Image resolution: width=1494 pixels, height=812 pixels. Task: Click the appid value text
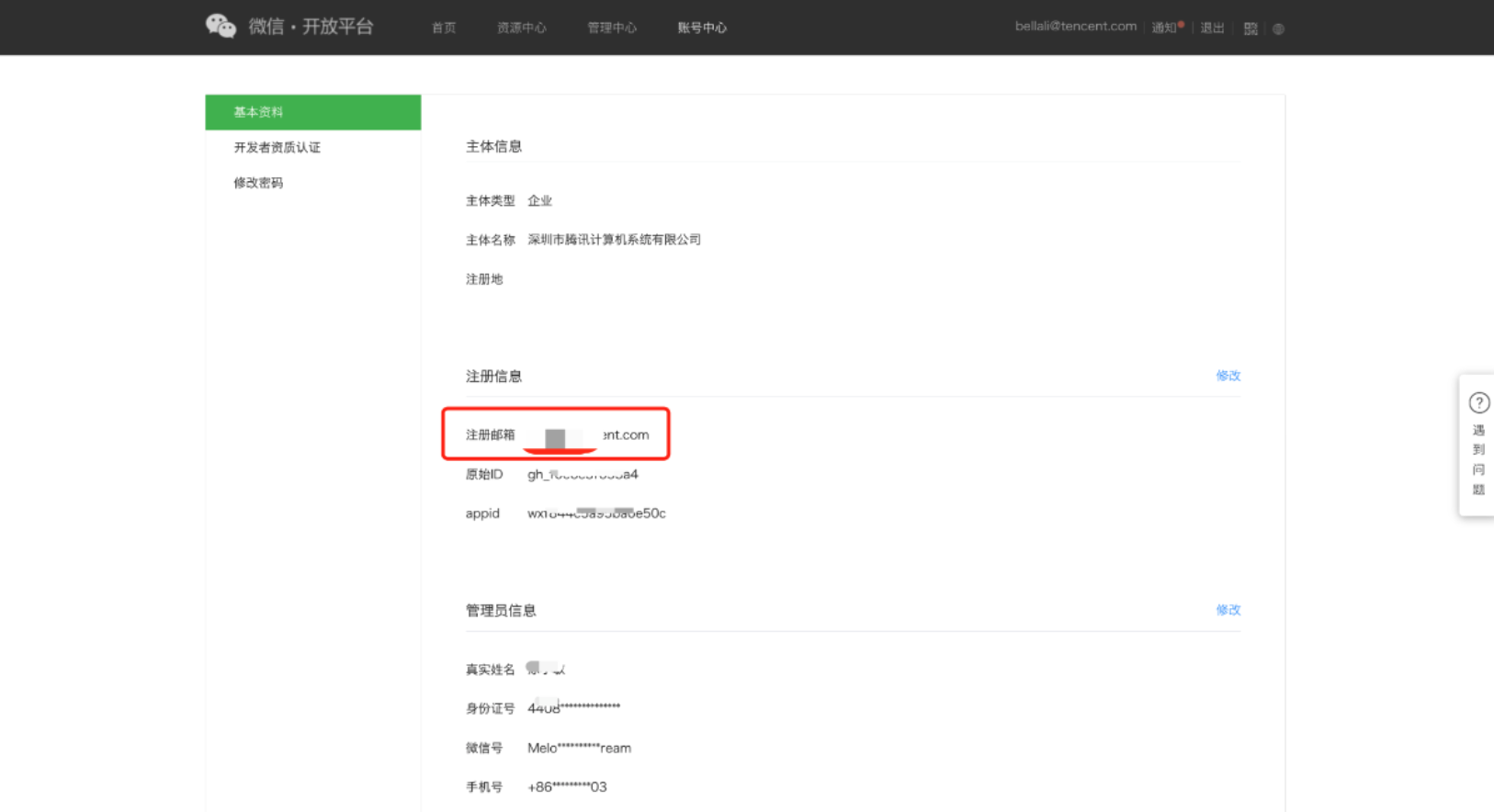tap(596, 513)
